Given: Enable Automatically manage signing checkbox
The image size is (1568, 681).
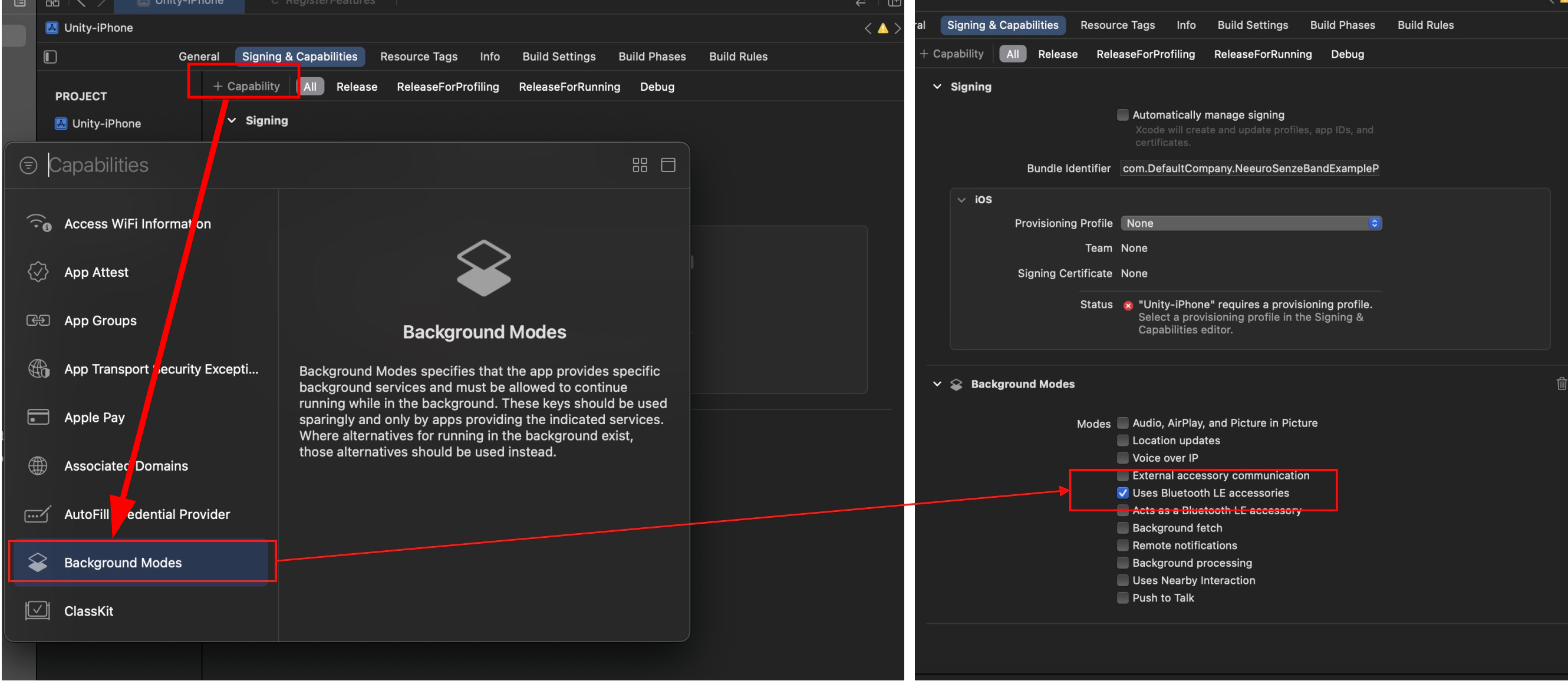Looking at the screenshot, I should click(1122, 115).
